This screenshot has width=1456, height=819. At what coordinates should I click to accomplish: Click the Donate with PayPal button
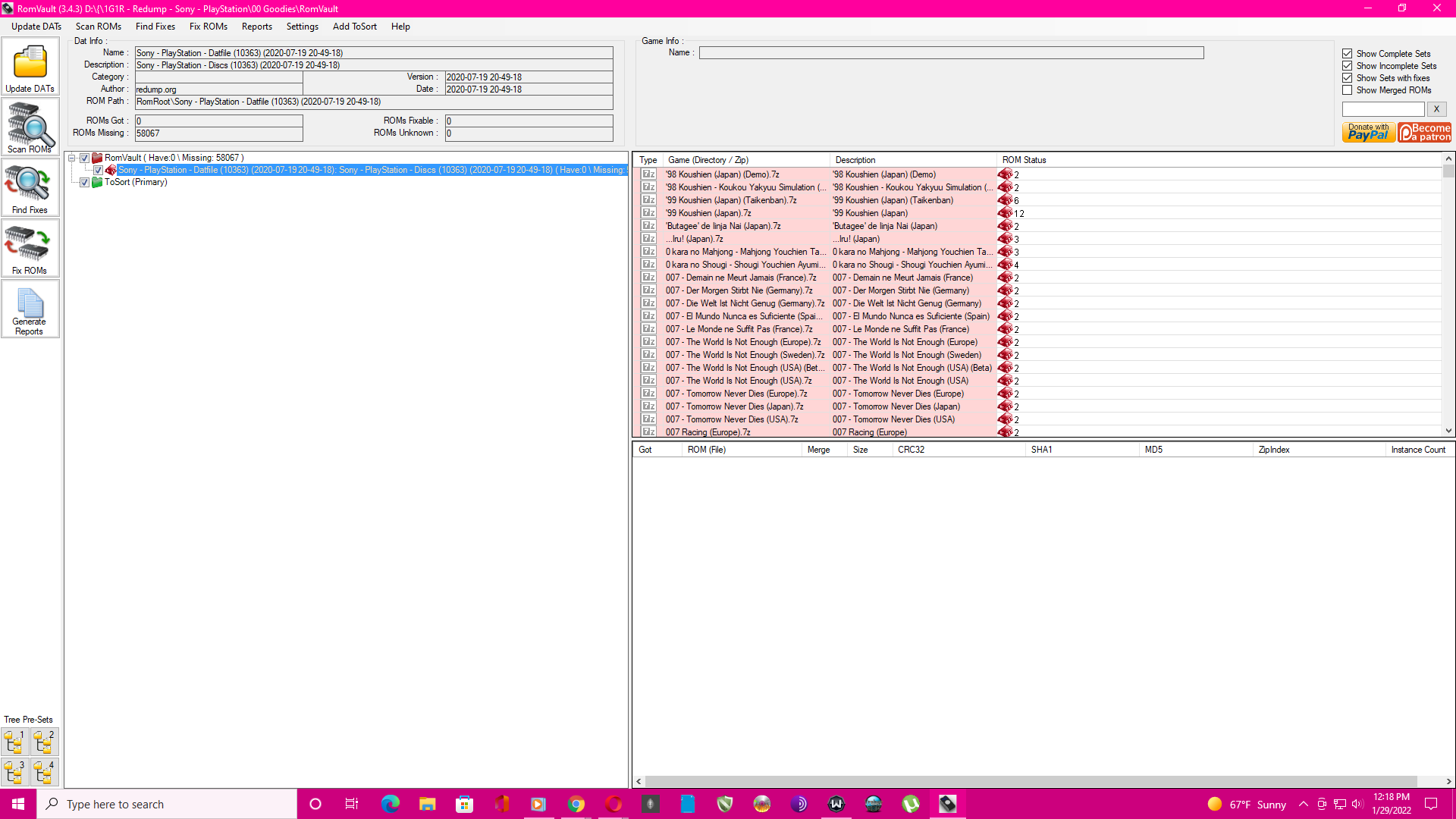[x=1368, y=133]
